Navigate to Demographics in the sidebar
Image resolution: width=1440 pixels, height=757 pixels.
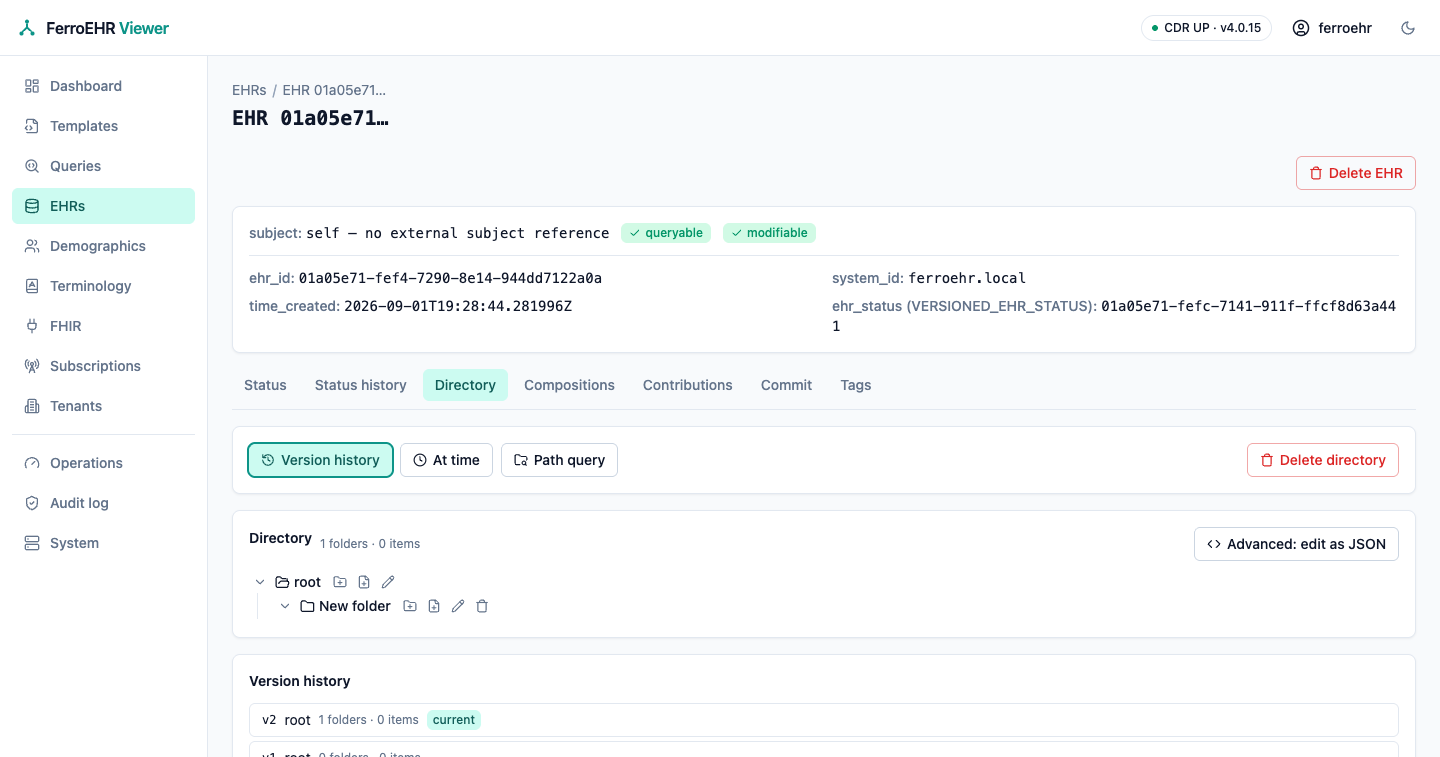tap(103, 246)
